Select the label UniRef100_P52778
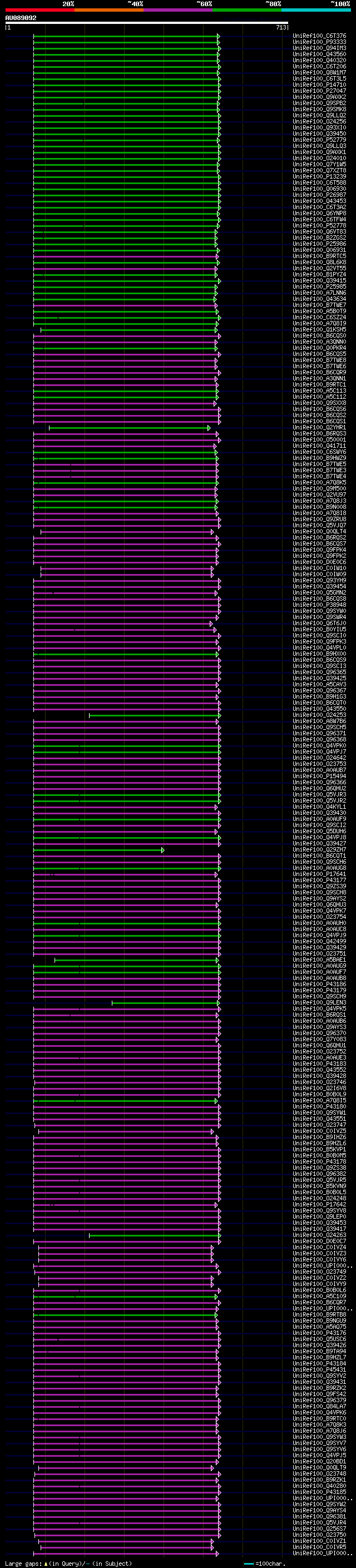356x1568 pixels. pos(319,226)
